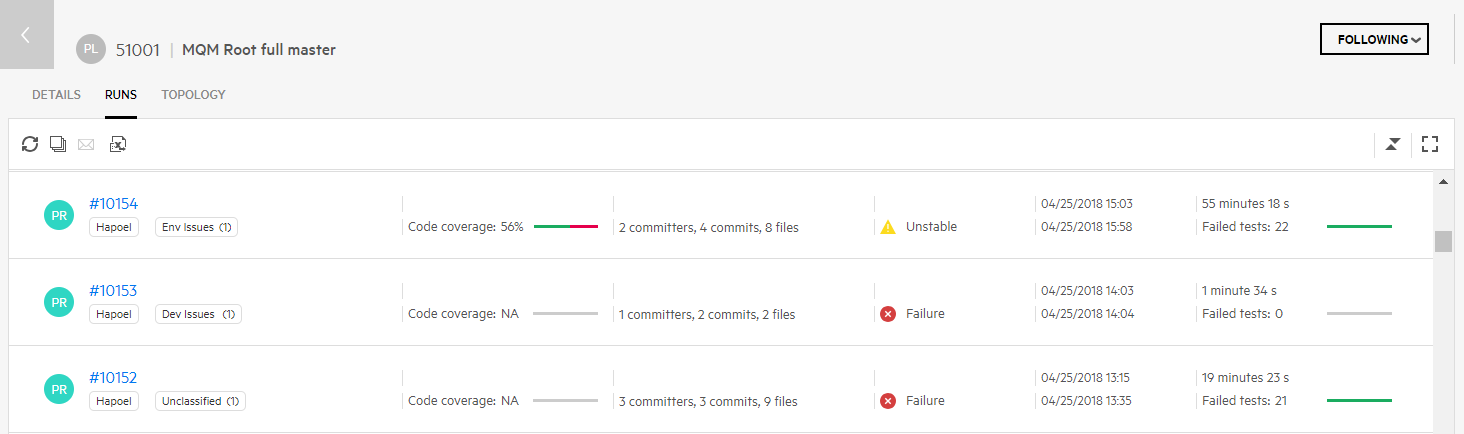
Task: Click the Unstable warning icon for run #10154
Action: tap(887, 227)
